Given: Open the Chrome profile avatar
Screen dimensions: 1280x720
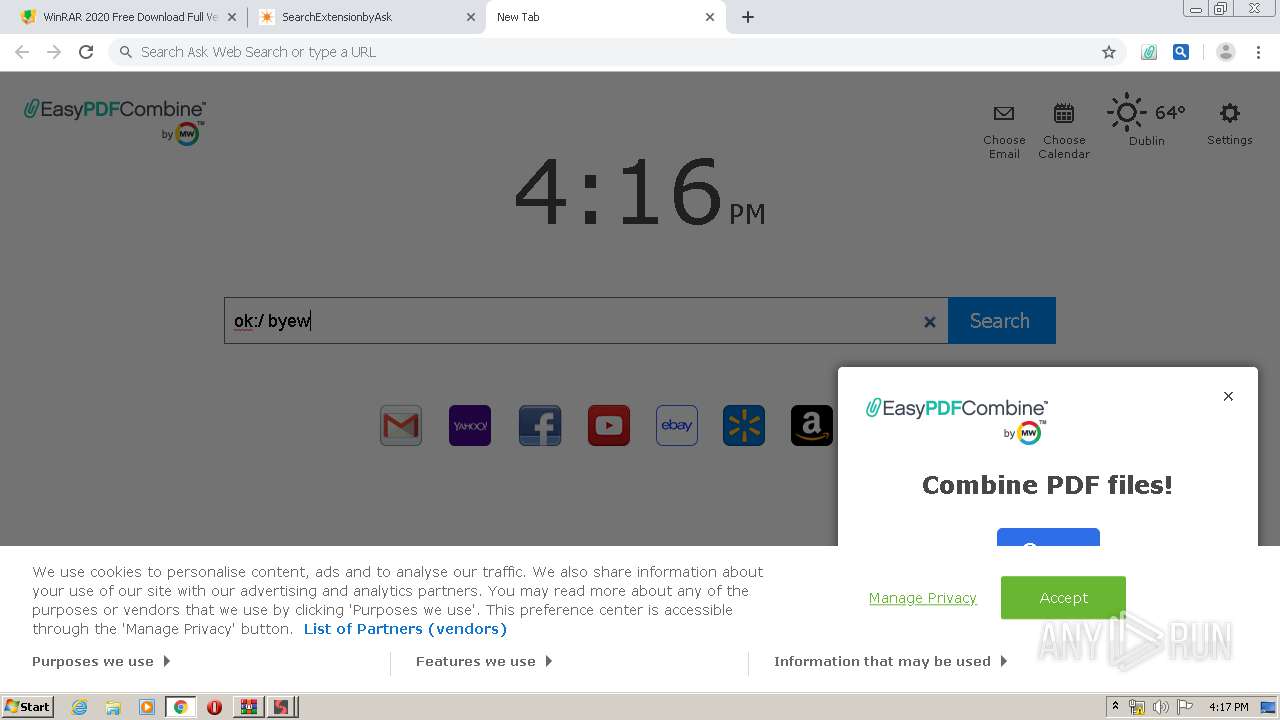Looking at the screenshot, I should (1226, 52).
